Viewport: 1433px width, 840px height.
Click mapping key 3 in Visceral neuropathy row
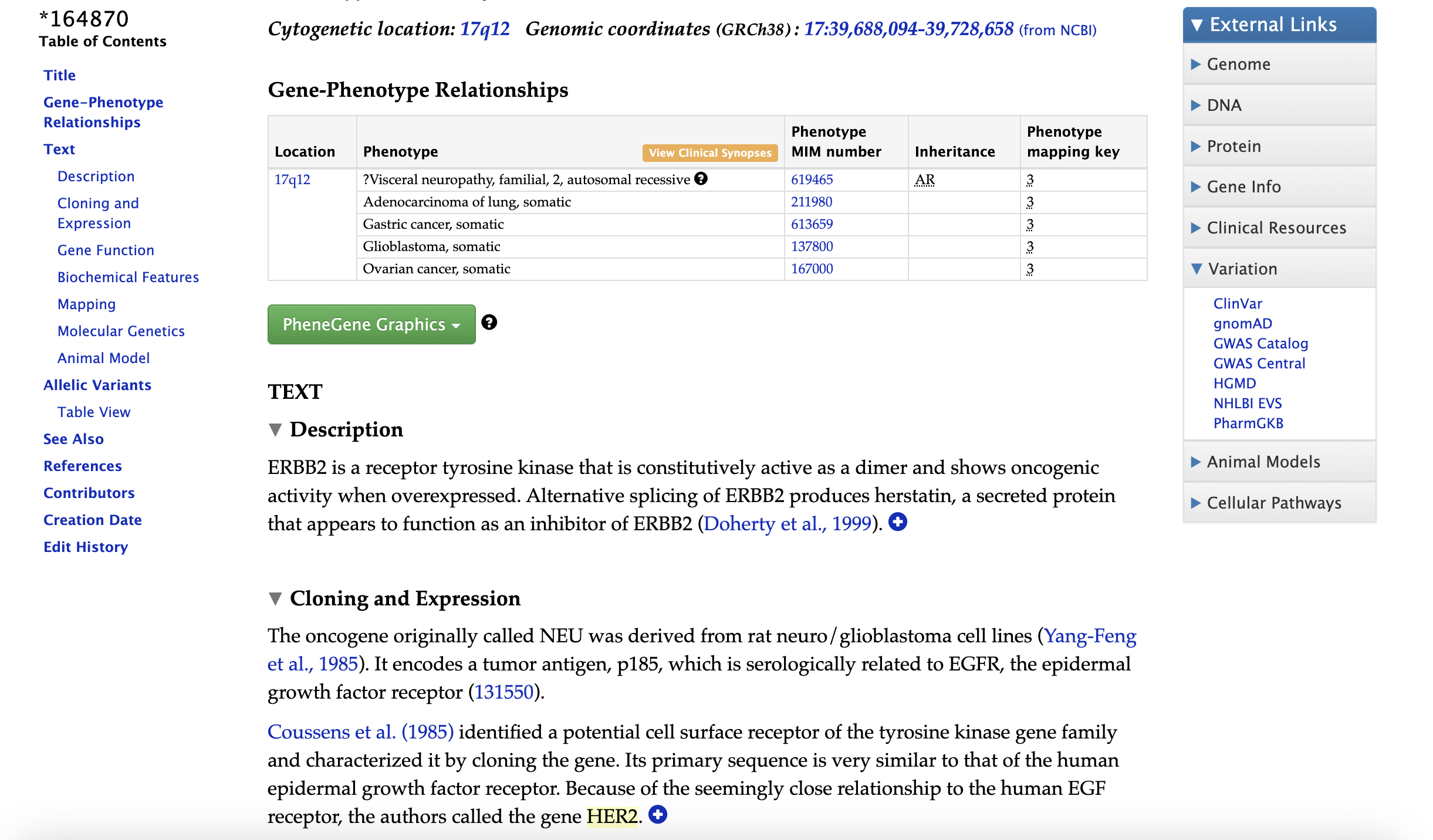point(1030,179)
